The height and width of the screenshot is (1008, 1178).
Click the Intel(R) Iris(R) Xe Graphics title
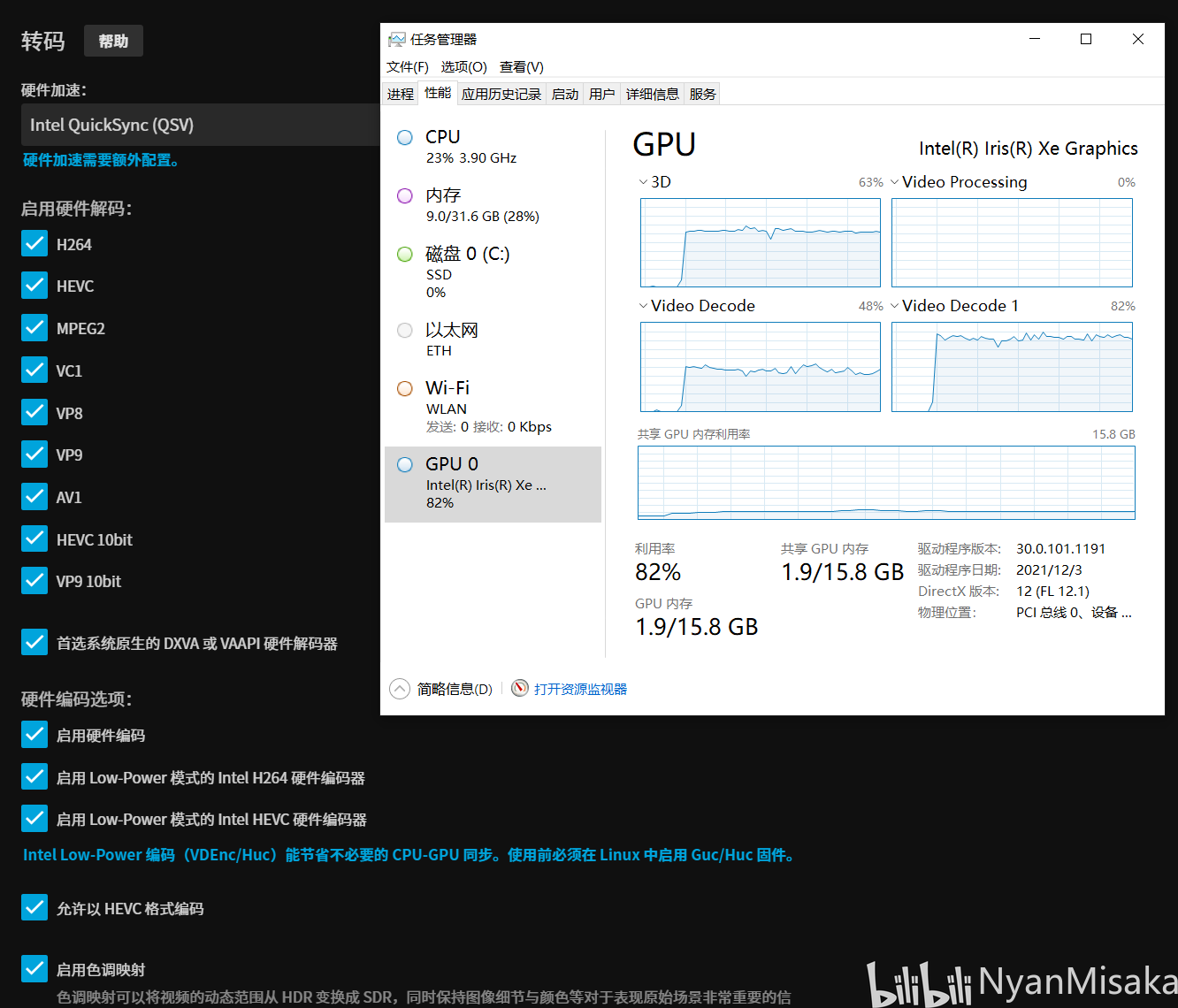(x=1029, y=149)
